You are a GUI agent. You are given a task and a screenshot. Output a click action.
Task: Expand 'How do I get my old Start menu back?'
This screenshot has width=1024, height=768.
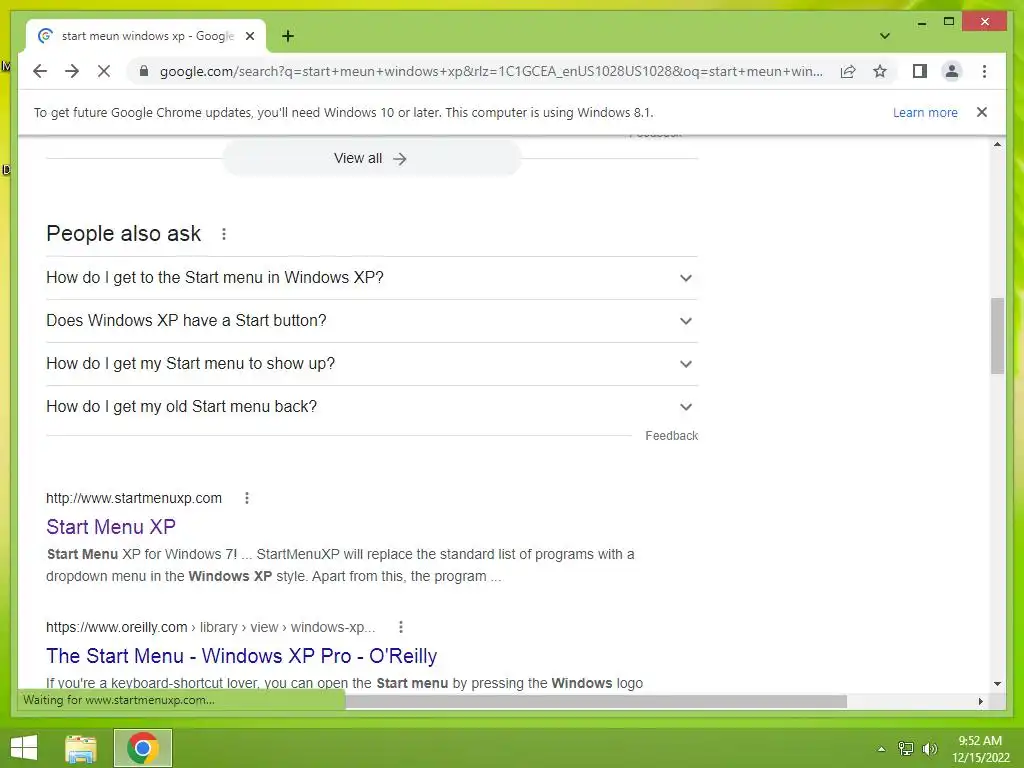click(x=372, y=407)
